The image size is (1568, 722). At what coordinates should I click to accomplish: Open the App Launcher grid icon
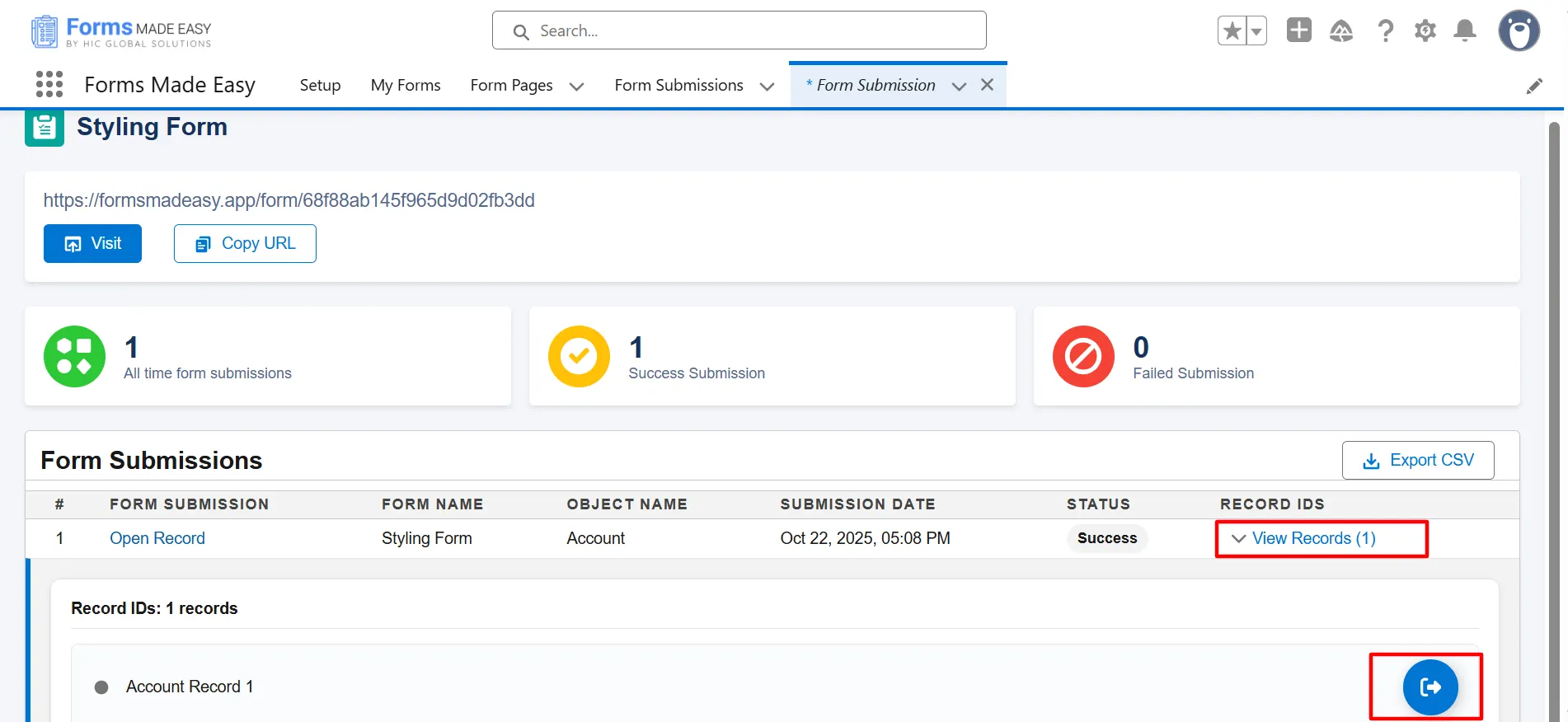click(x=49, y=84)
